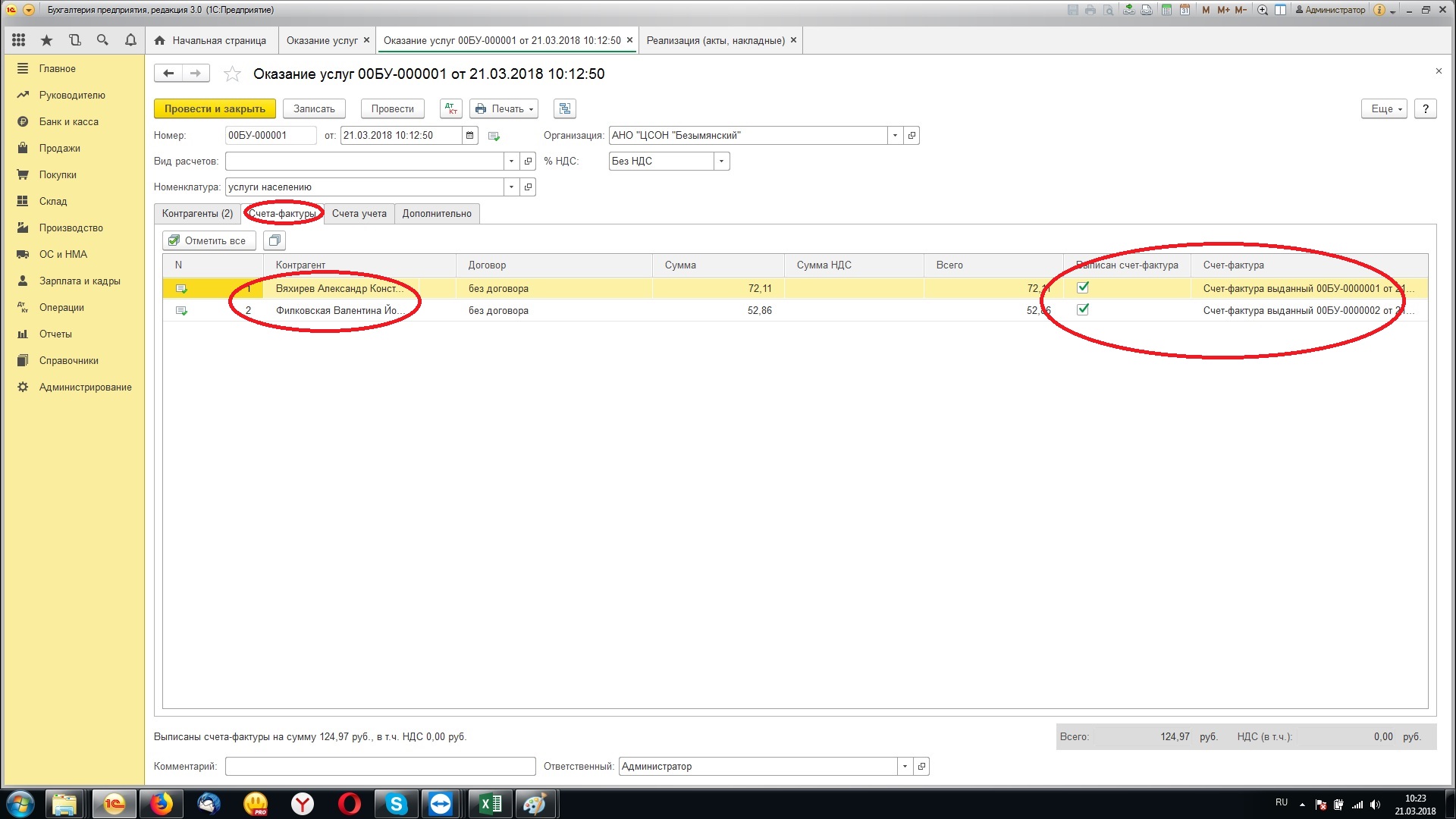The height and width of the screenshot is (819, 1456).
Task: Show Дт/Кт postings icon button
Action: pos(450,108)
